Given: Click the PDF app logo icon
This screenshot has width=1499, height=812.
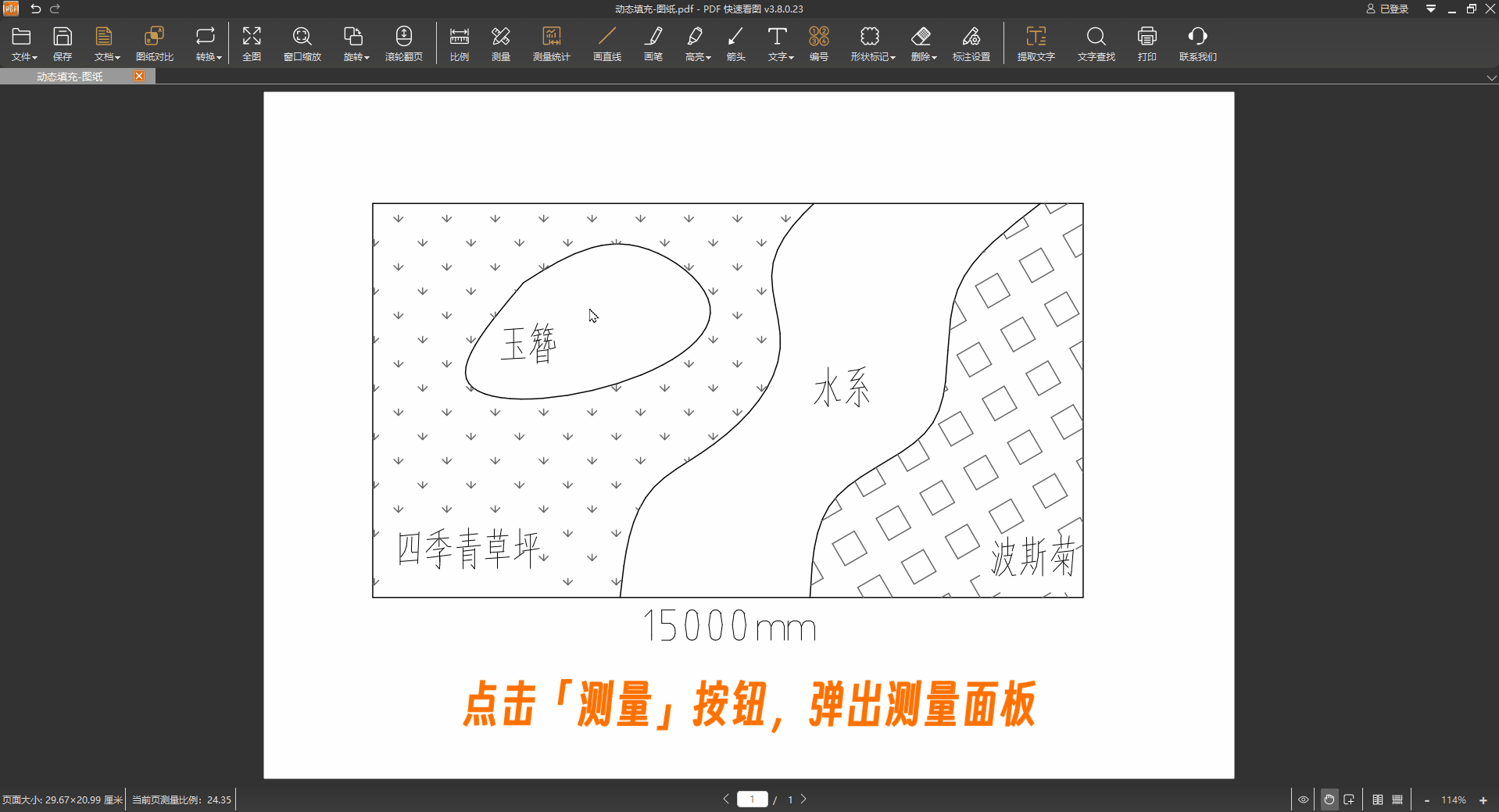Looking at the screenshot, I should click(x=11, y=9).
